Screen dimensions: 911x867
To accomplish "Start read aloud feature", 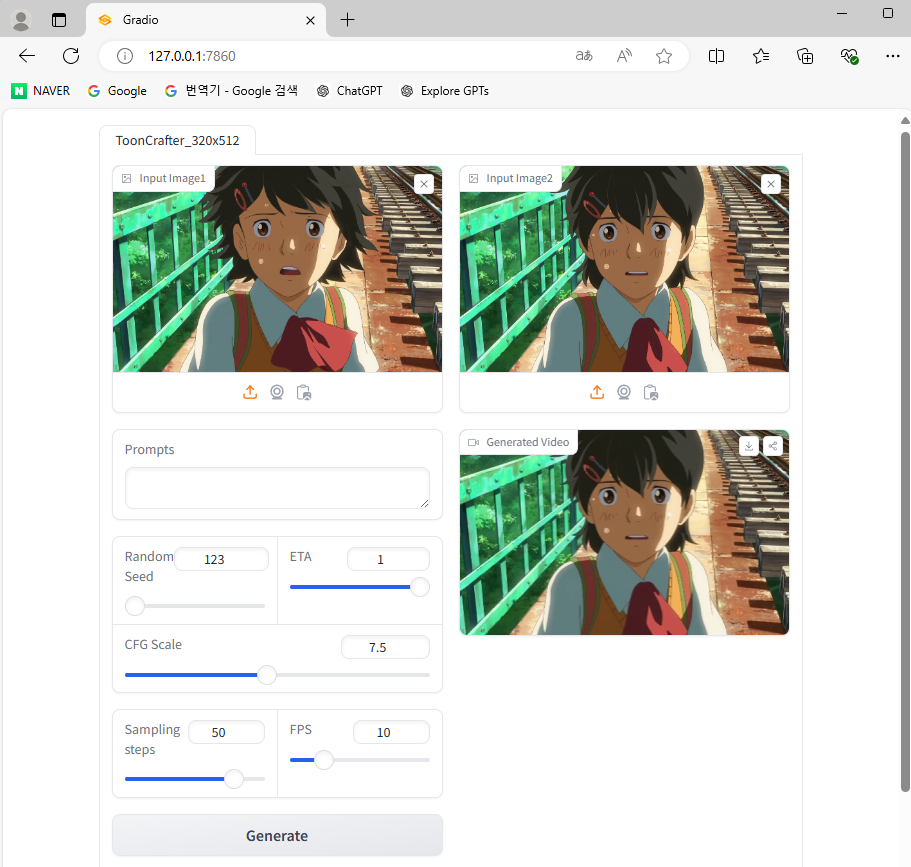I will (624, 56).
